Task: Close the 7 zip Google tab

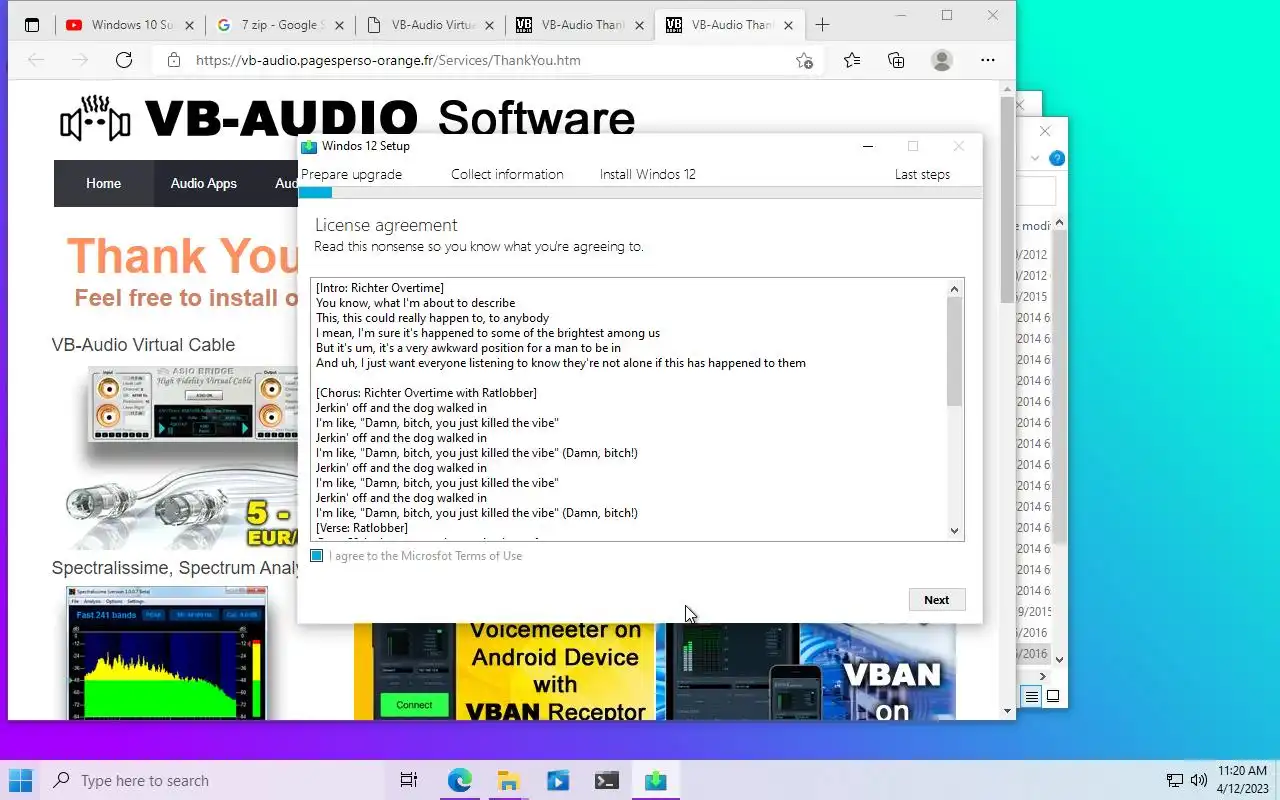Action: click(x=339, y=25)
